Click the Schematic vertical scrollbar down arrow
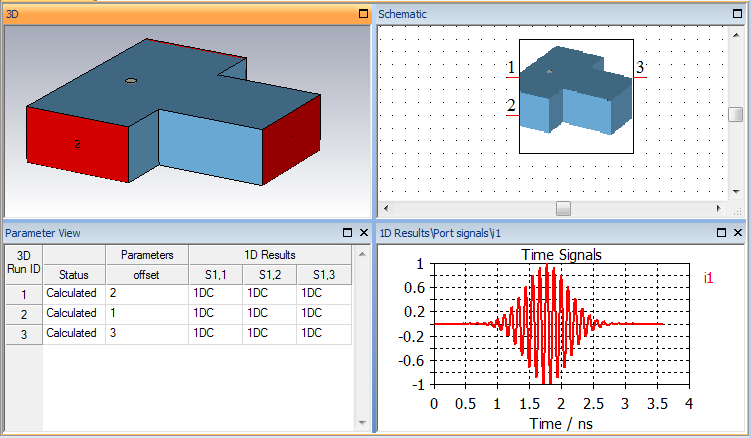751x438 pixels. point(736,192)
